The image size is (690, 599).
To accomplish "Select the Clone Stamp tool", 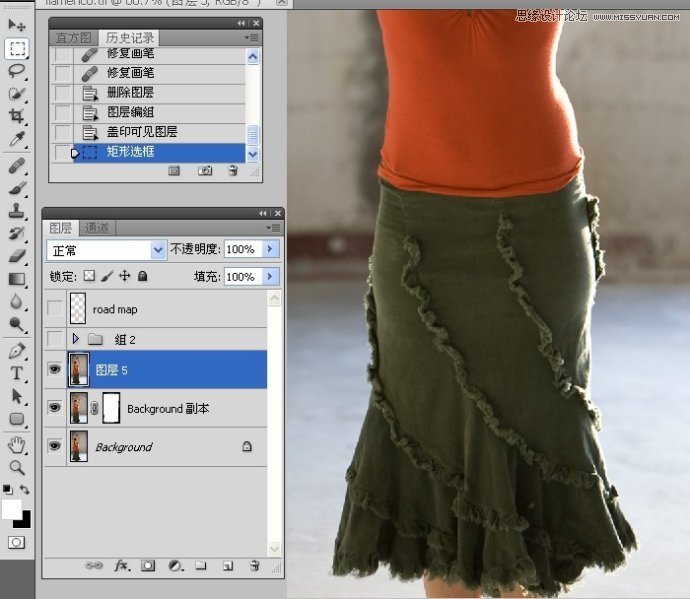I will tap(17, 211).
